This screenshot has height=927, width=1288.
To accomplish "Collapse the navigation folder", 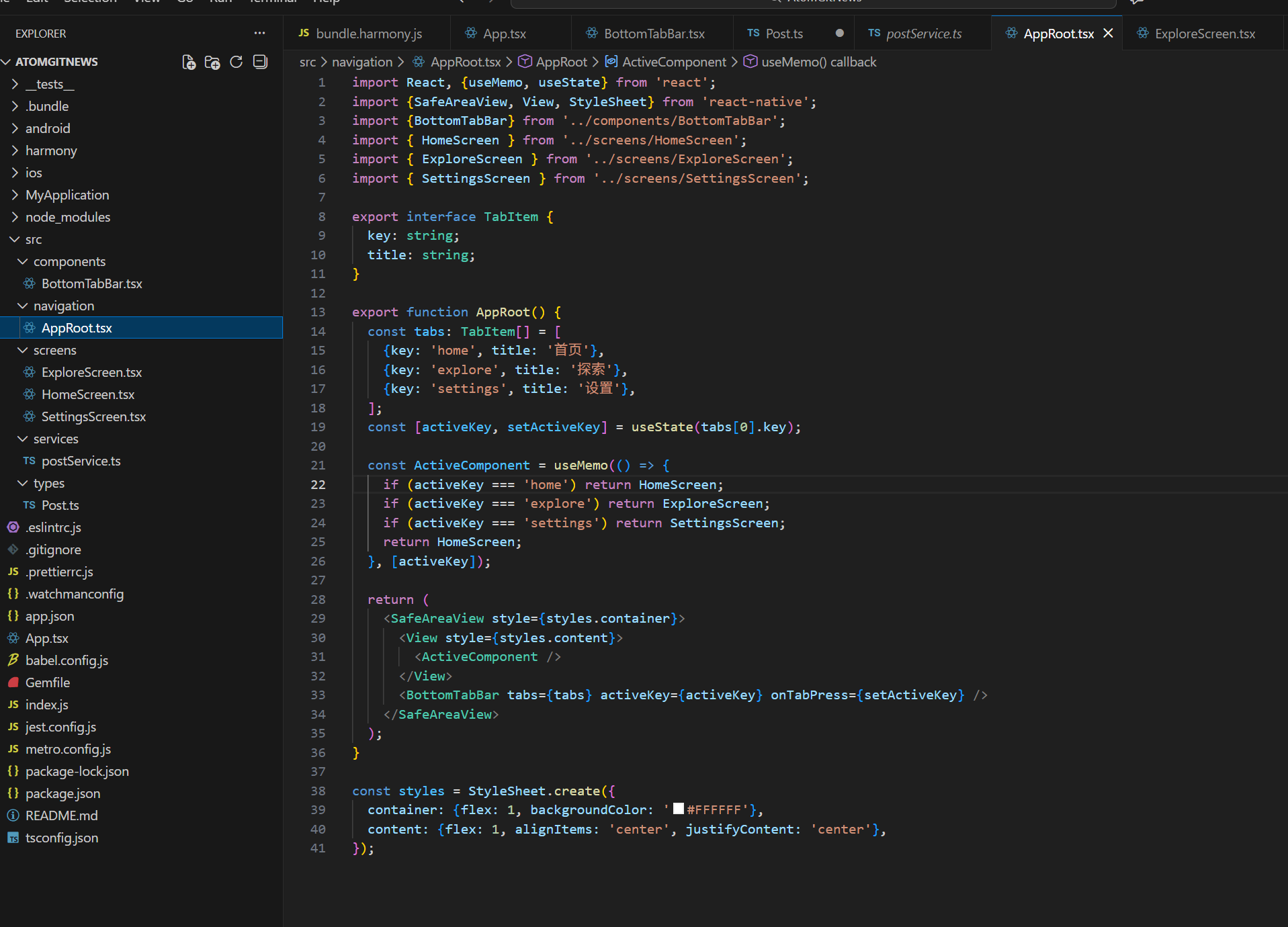I will point(23,306).
